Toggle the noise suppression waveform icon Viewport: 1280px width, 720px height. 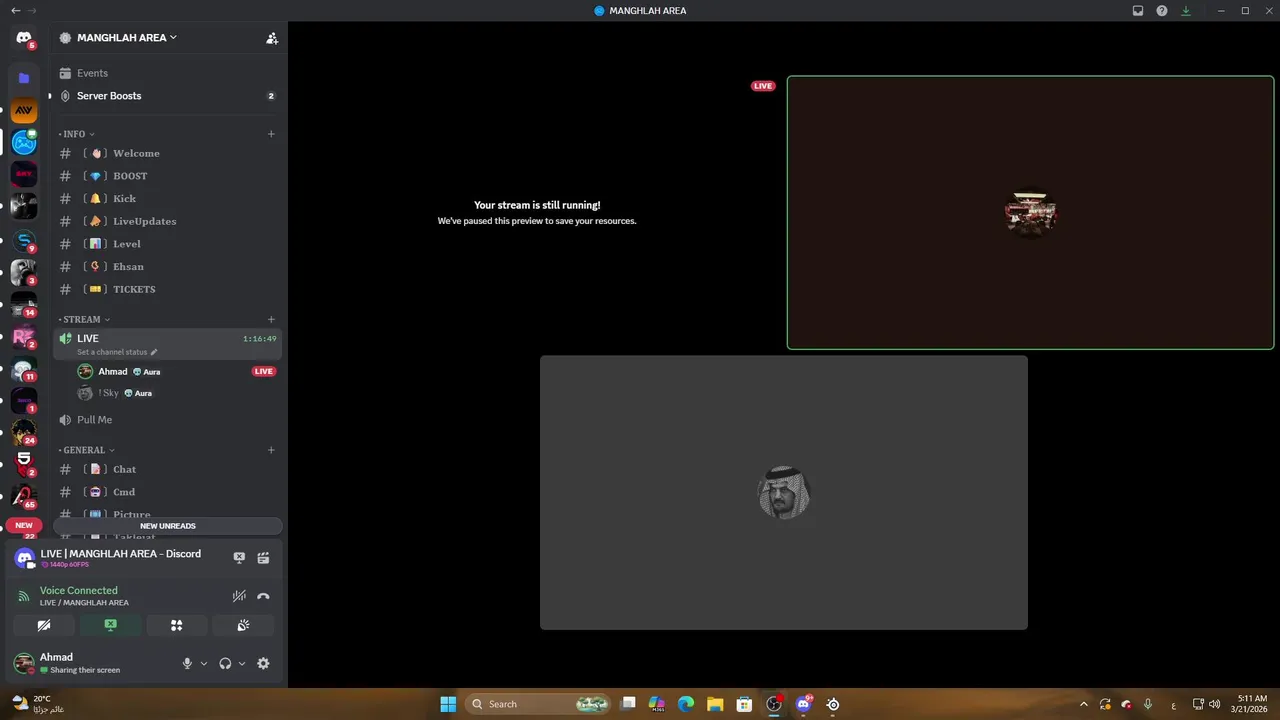[239, 596]
